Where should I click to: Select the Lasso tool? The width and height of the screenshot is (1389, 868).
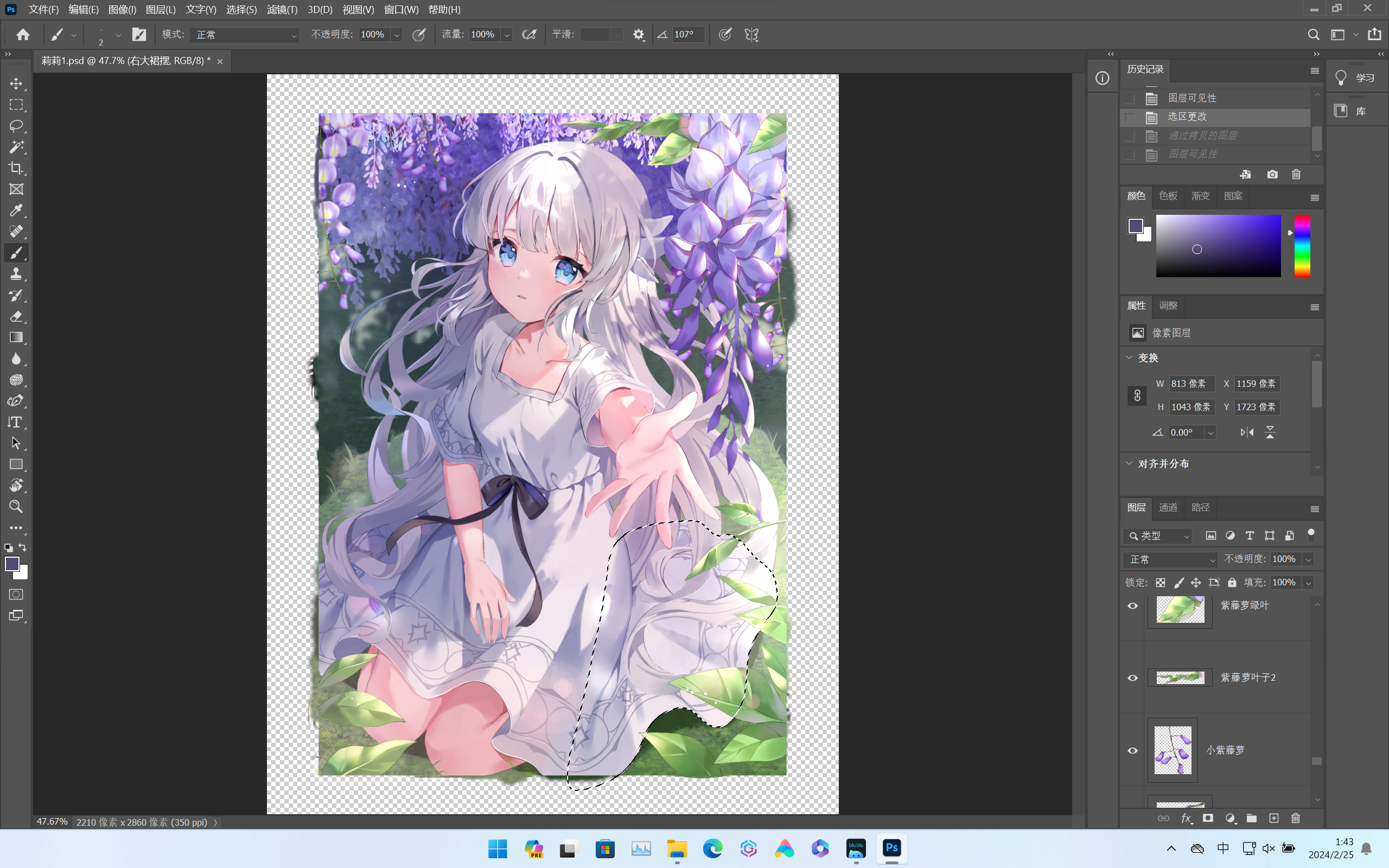click(x=16, y=126)
